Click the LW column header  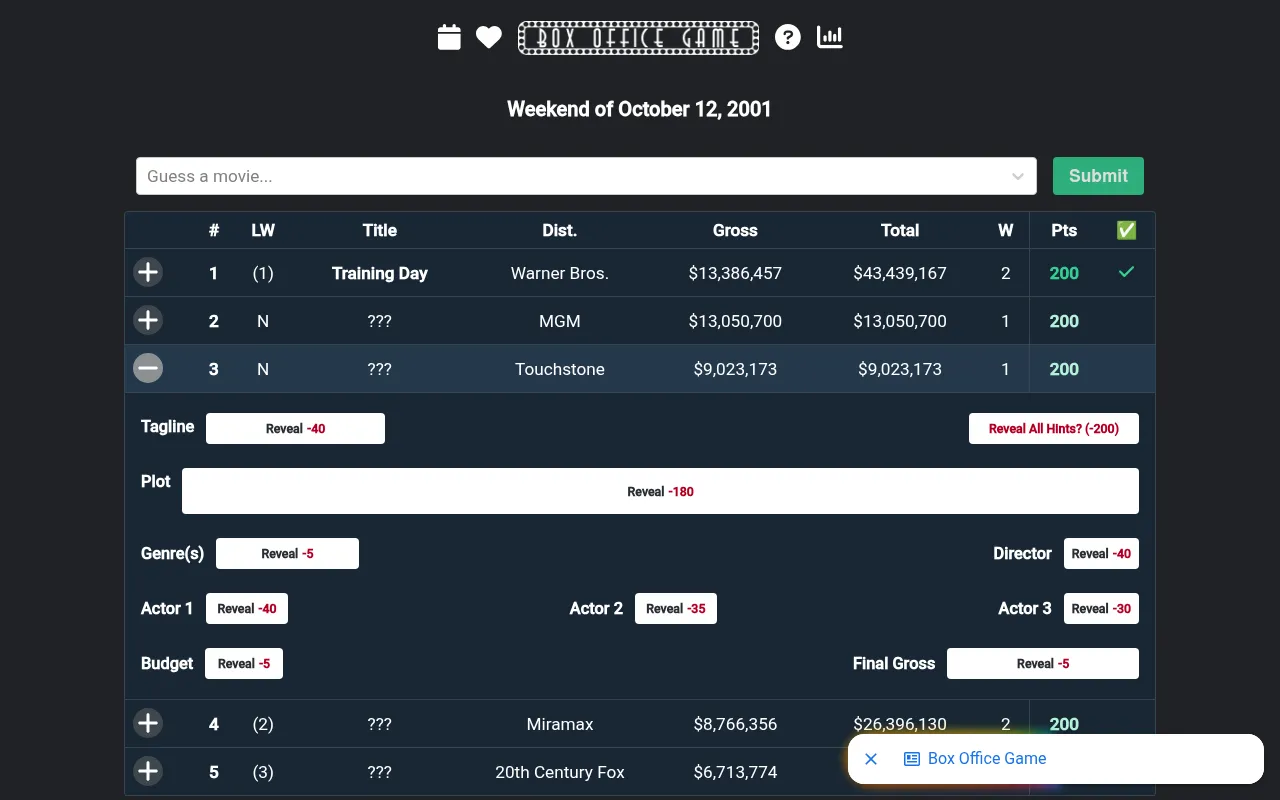263,230
